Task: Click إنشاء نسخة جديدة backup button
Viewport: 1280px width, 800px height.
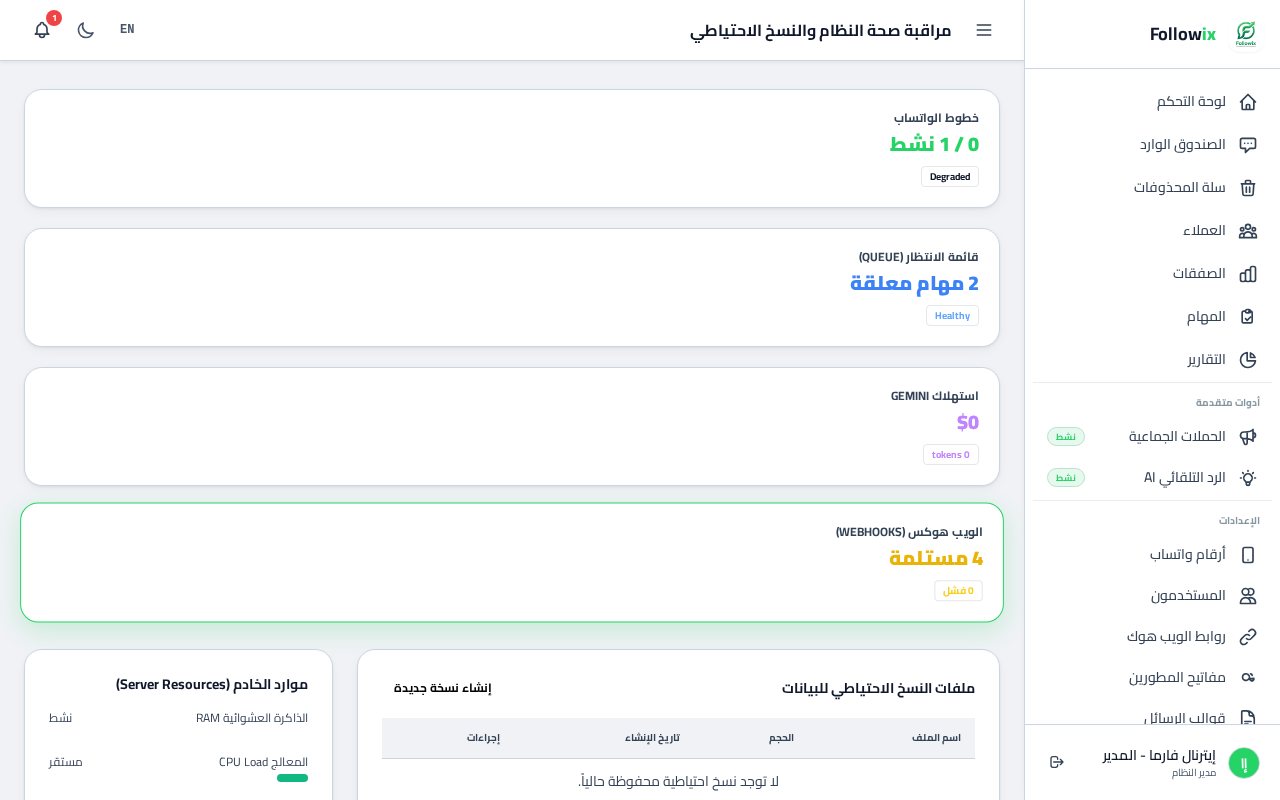Action: point(442,688)
